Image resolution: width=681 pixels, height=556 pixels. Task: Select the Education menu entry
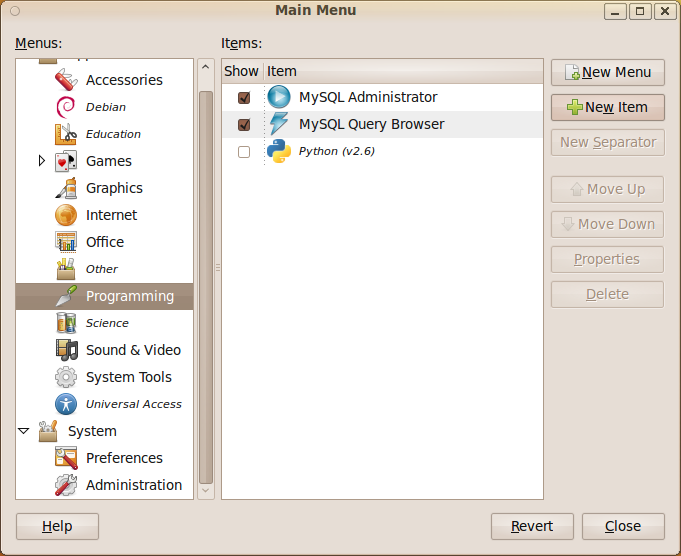(113, 134)
